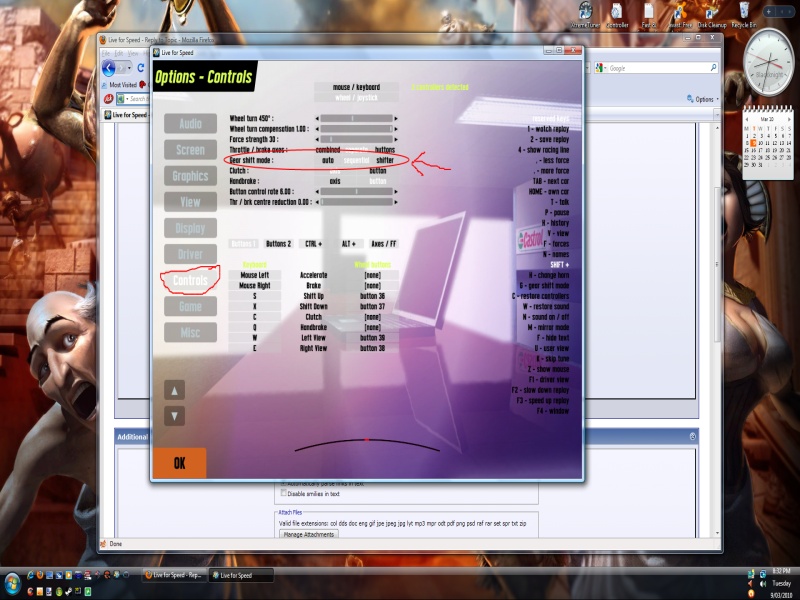Set Handbrake to axis

pos(335,181)
